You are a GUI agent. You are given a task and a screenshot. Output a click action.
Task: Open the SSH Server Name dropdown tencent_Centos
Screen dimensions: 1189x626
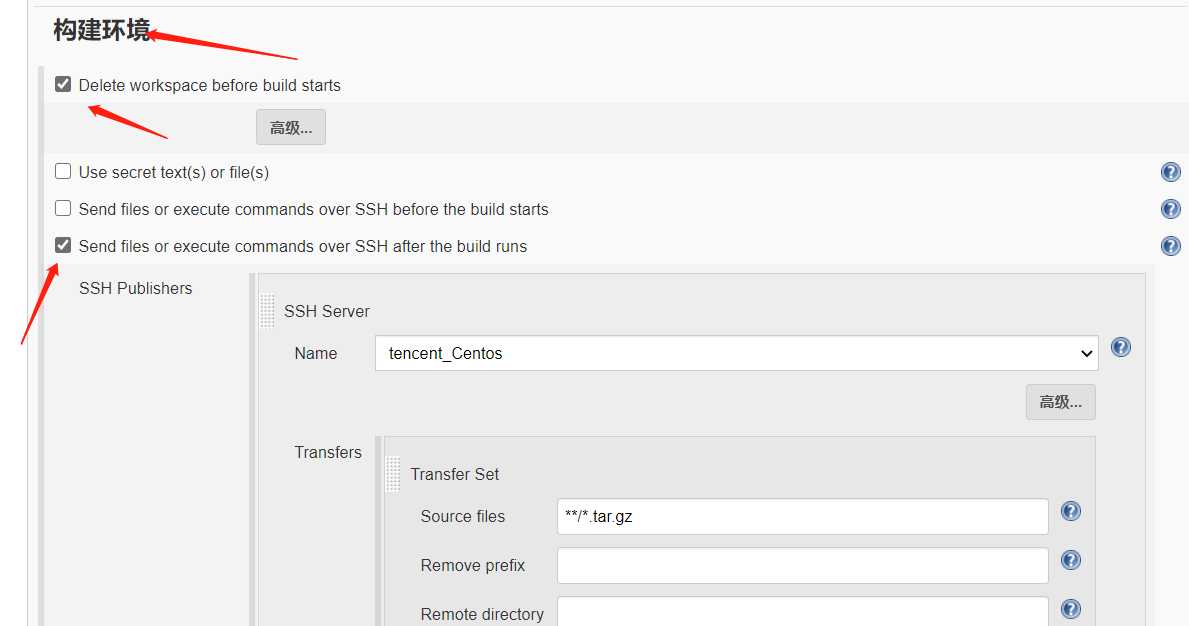736,353
